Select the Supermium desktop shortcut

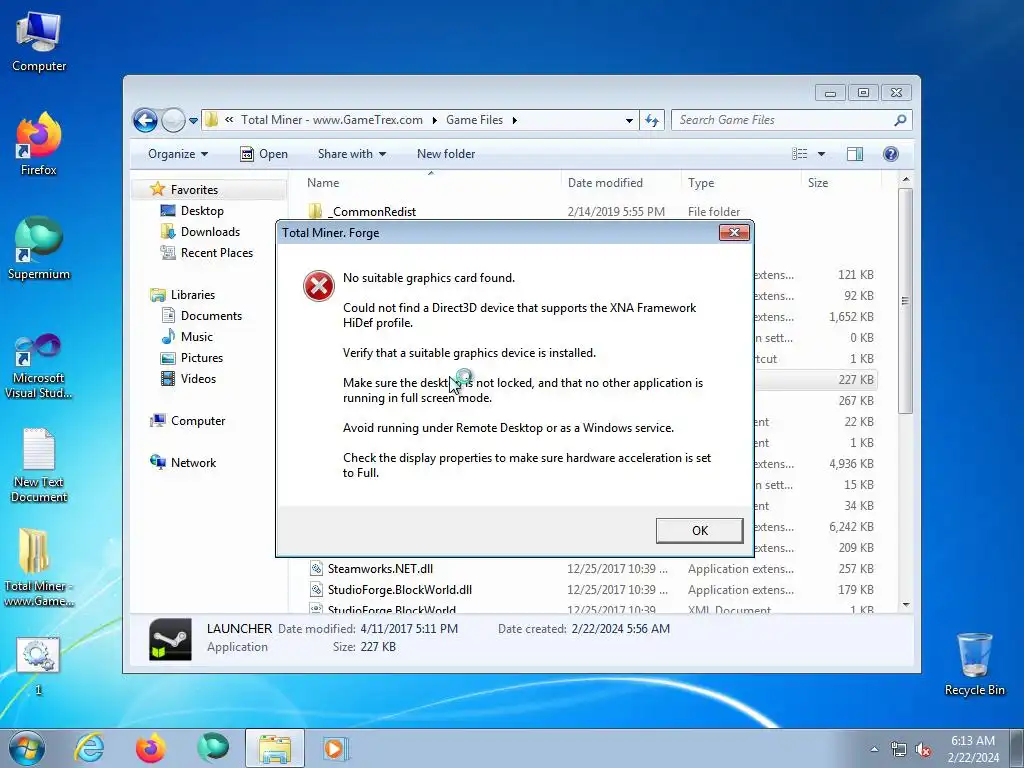pos(39,248)
